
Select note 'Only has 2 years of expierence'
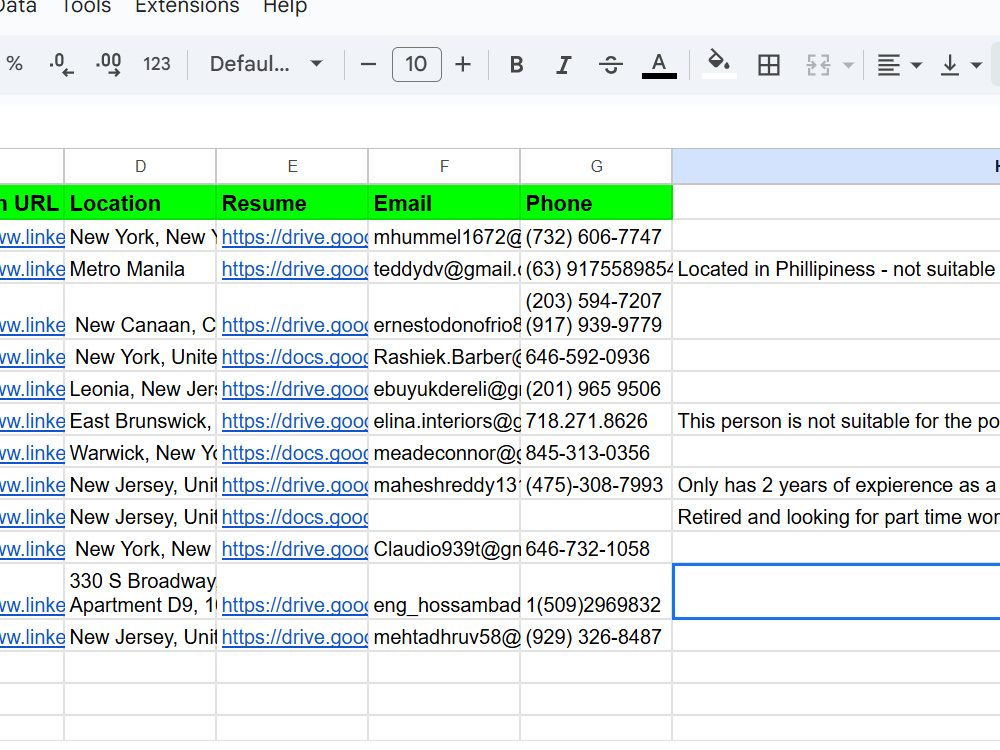[x=836, y=485]
